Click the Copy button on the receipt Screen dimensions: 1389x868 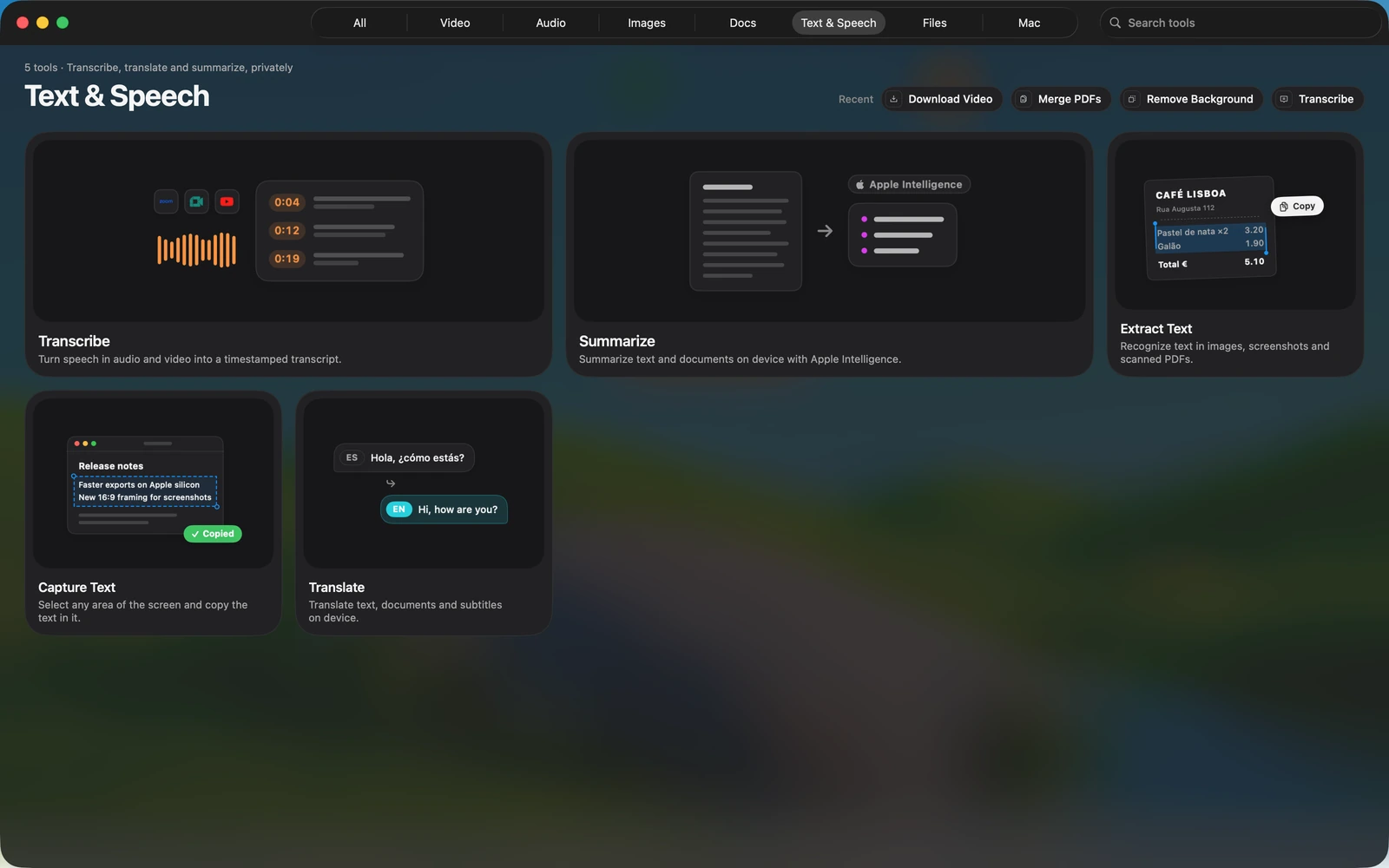[x=1297, y=207]
